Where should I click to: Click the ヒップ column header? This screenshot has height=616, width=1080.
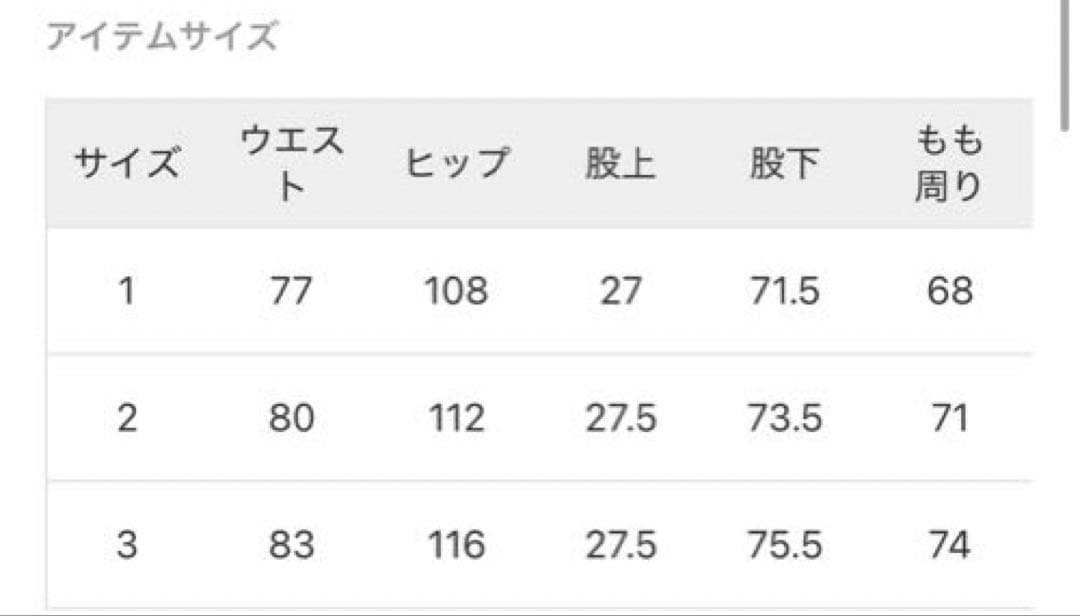(x=456, y=164)
